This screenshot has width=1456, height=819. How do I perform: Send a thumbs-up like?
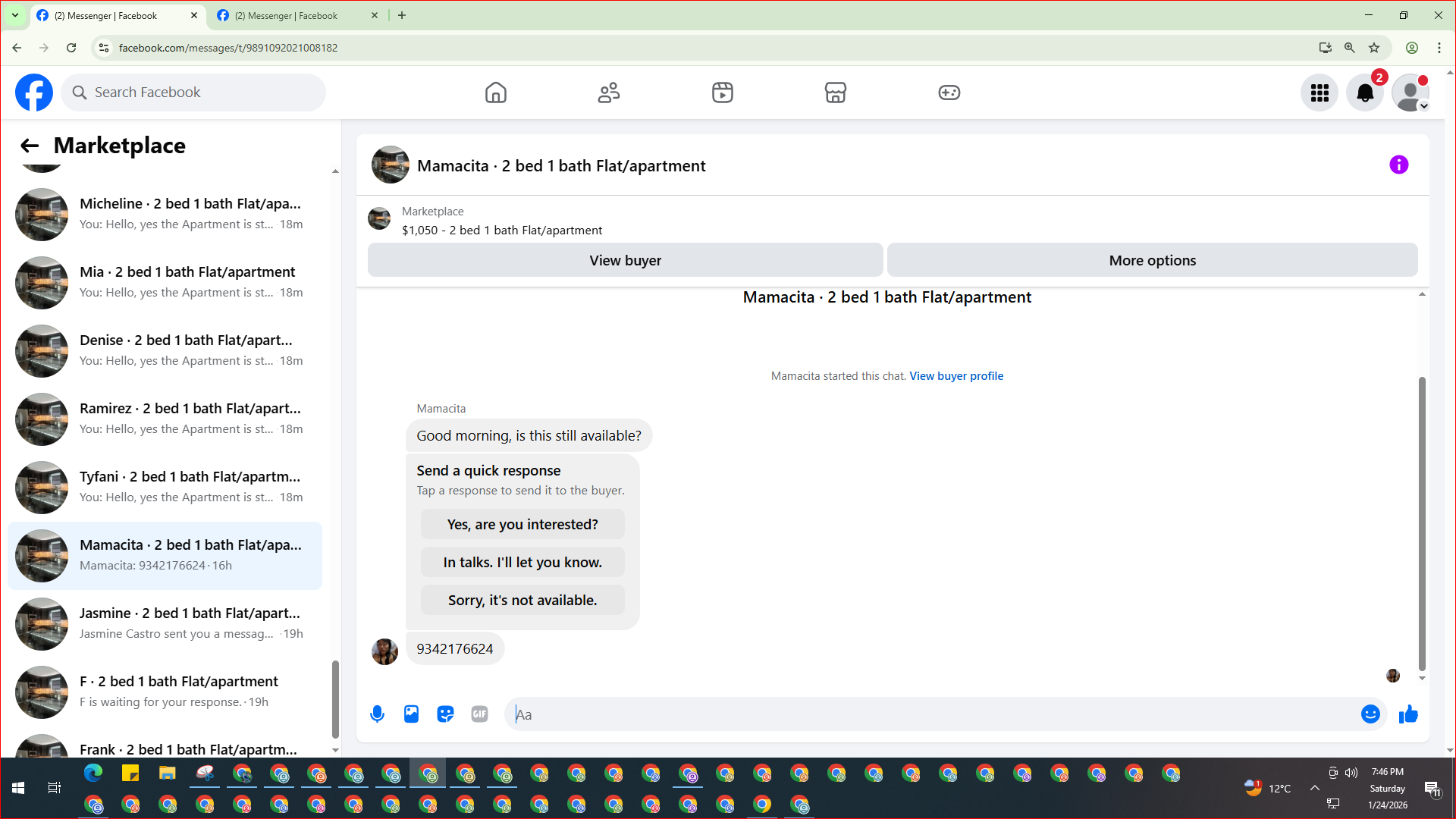pyautogui.click(x=1408, y=714)
